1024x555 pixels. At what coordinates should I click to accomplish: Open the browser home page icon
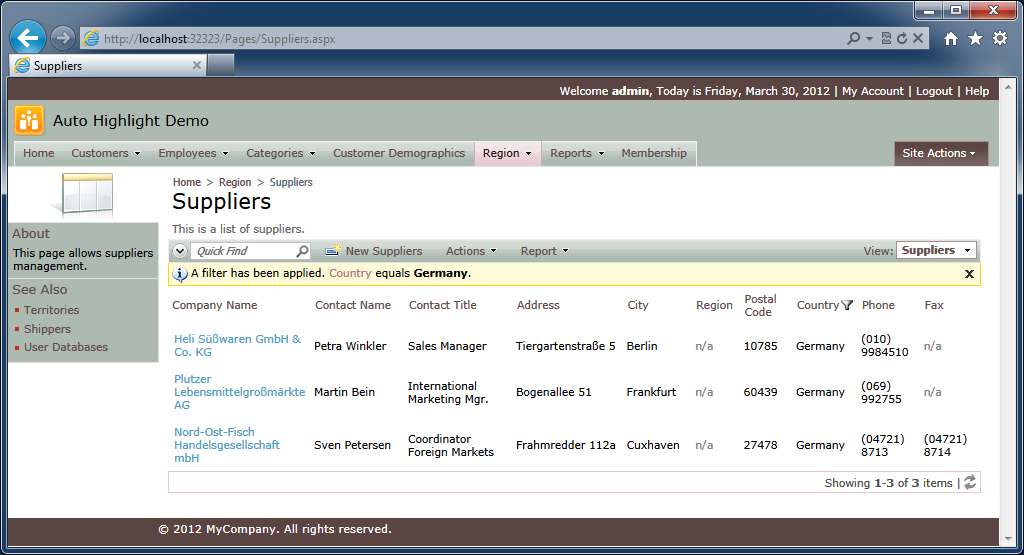coord(951,39)
